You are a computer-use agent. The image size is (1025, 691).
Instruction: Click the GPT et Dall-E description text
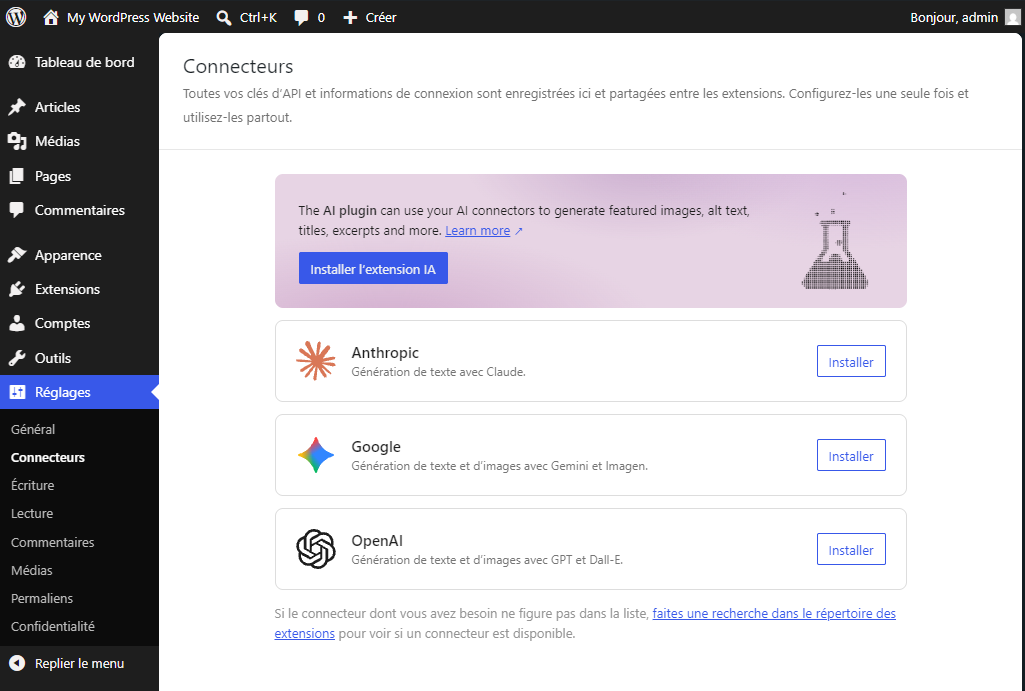[487, 560]
